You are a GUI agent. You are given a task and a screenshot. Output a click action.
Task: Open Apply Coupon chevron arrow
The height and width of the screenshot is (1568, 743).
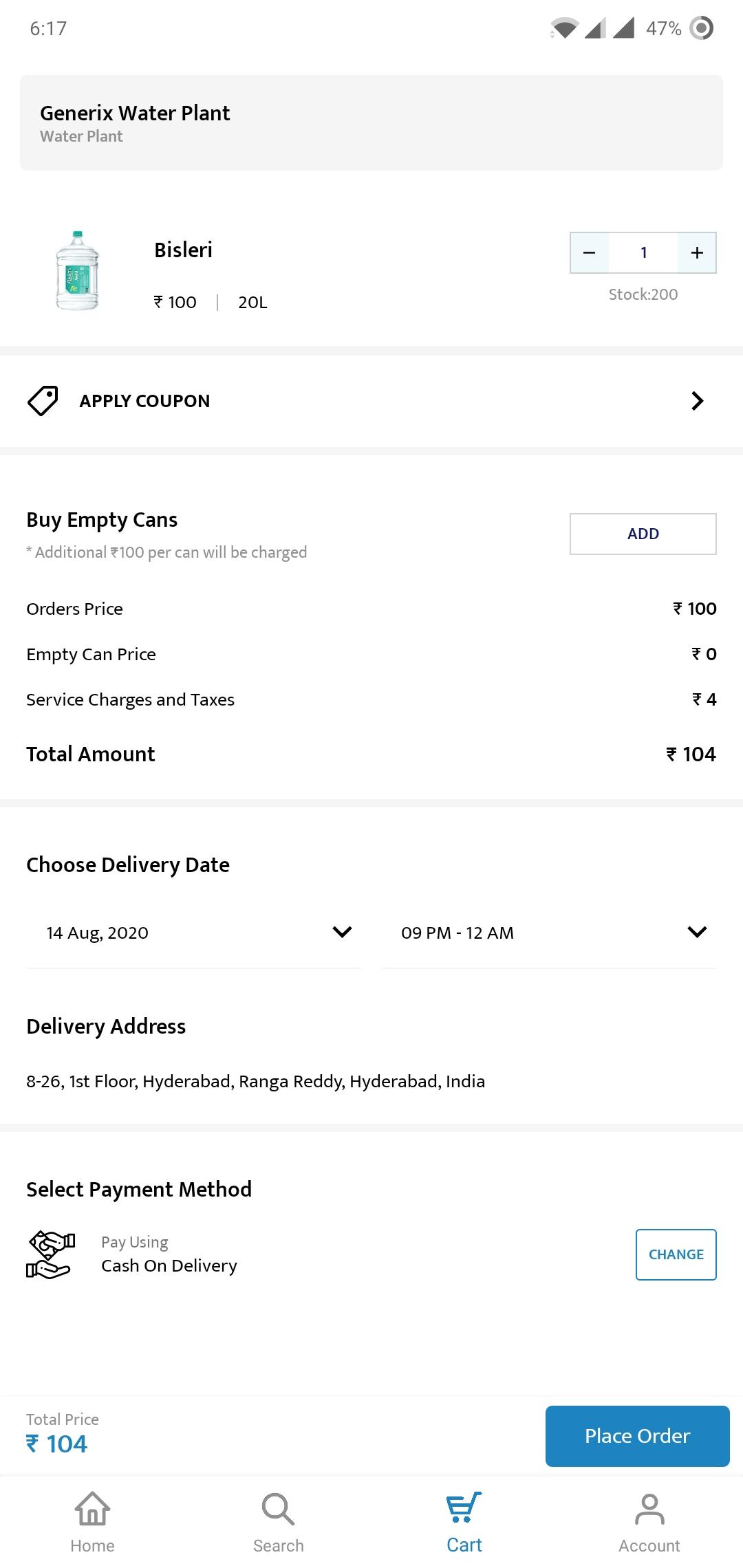click(x=697, y=401)
